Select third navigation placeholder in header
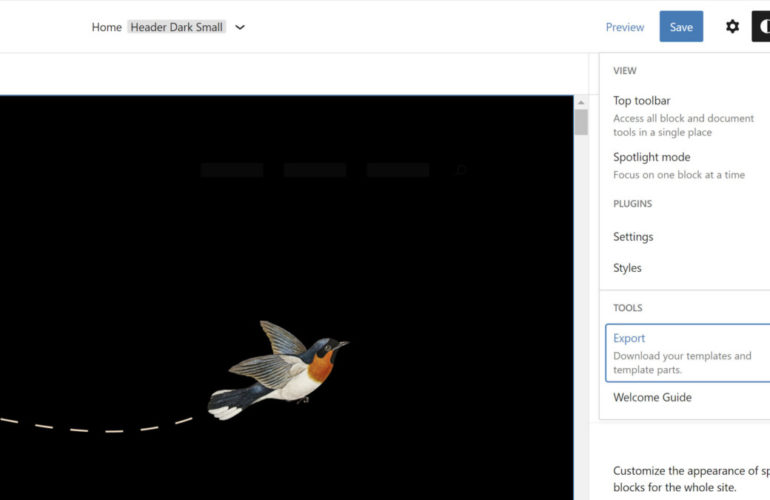Viewport: 770px width, 500px height. [x=398, y=170]
